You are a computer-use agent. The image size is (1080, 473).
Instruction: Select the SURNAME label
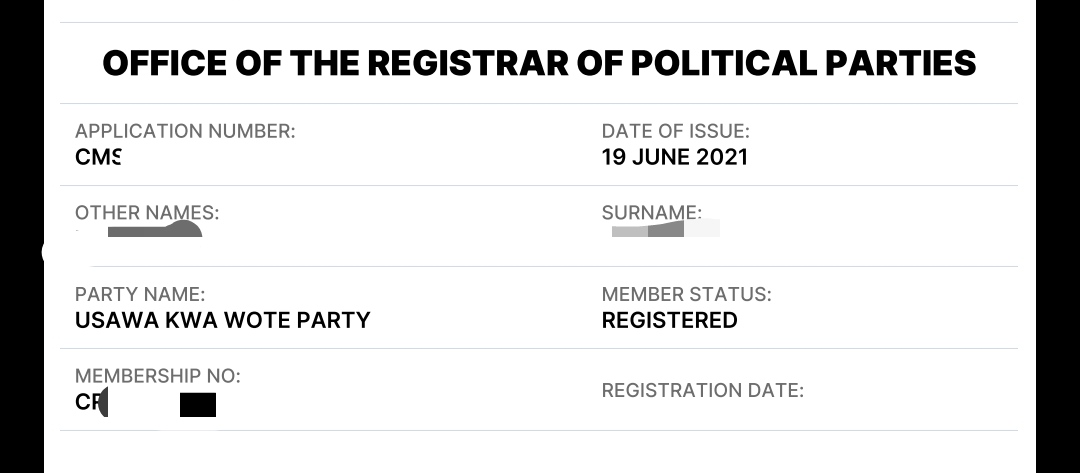pyautogui.click(x=652, y=213)
